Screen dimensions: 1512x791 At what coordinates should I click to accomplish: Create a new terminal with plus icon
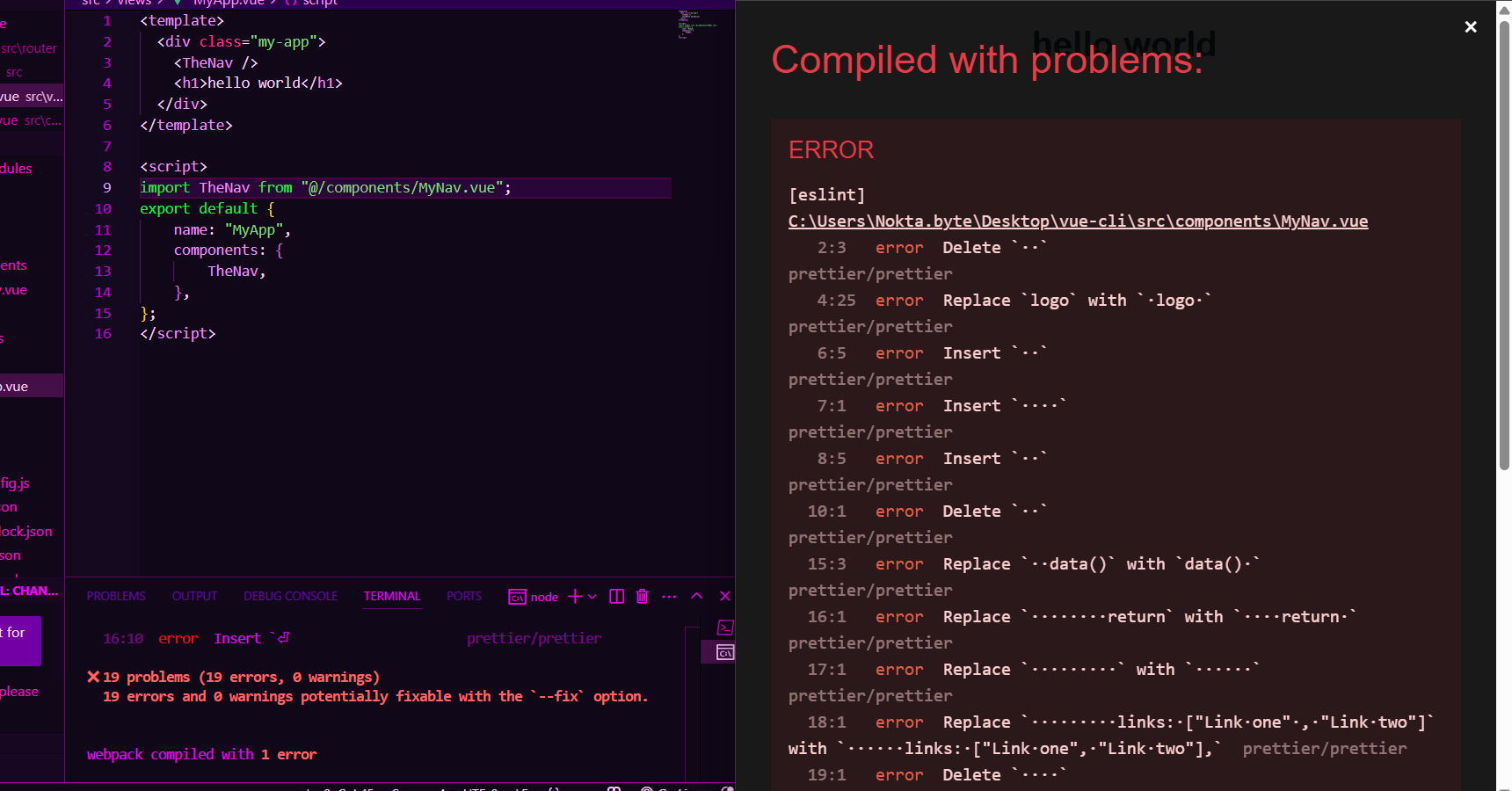574,597
